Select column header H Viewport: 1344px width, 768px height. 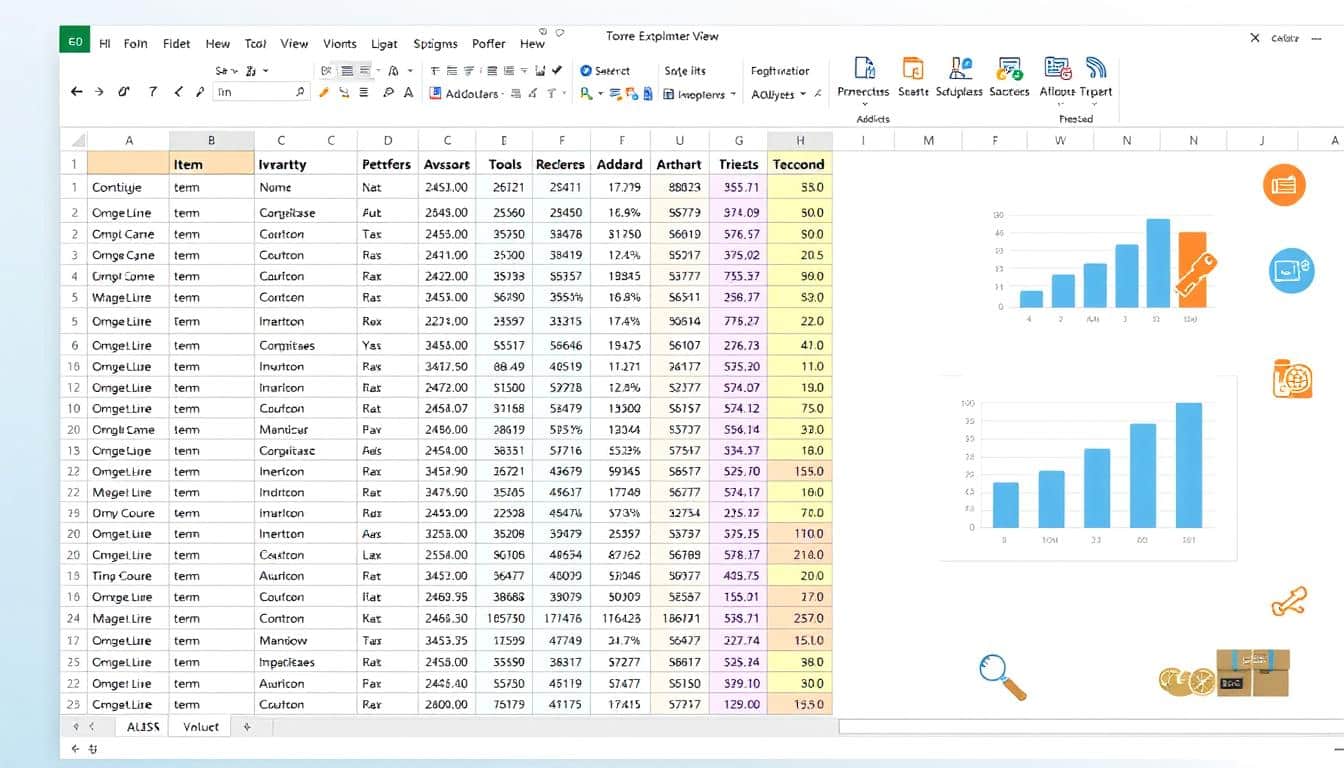tap(800, 141)
